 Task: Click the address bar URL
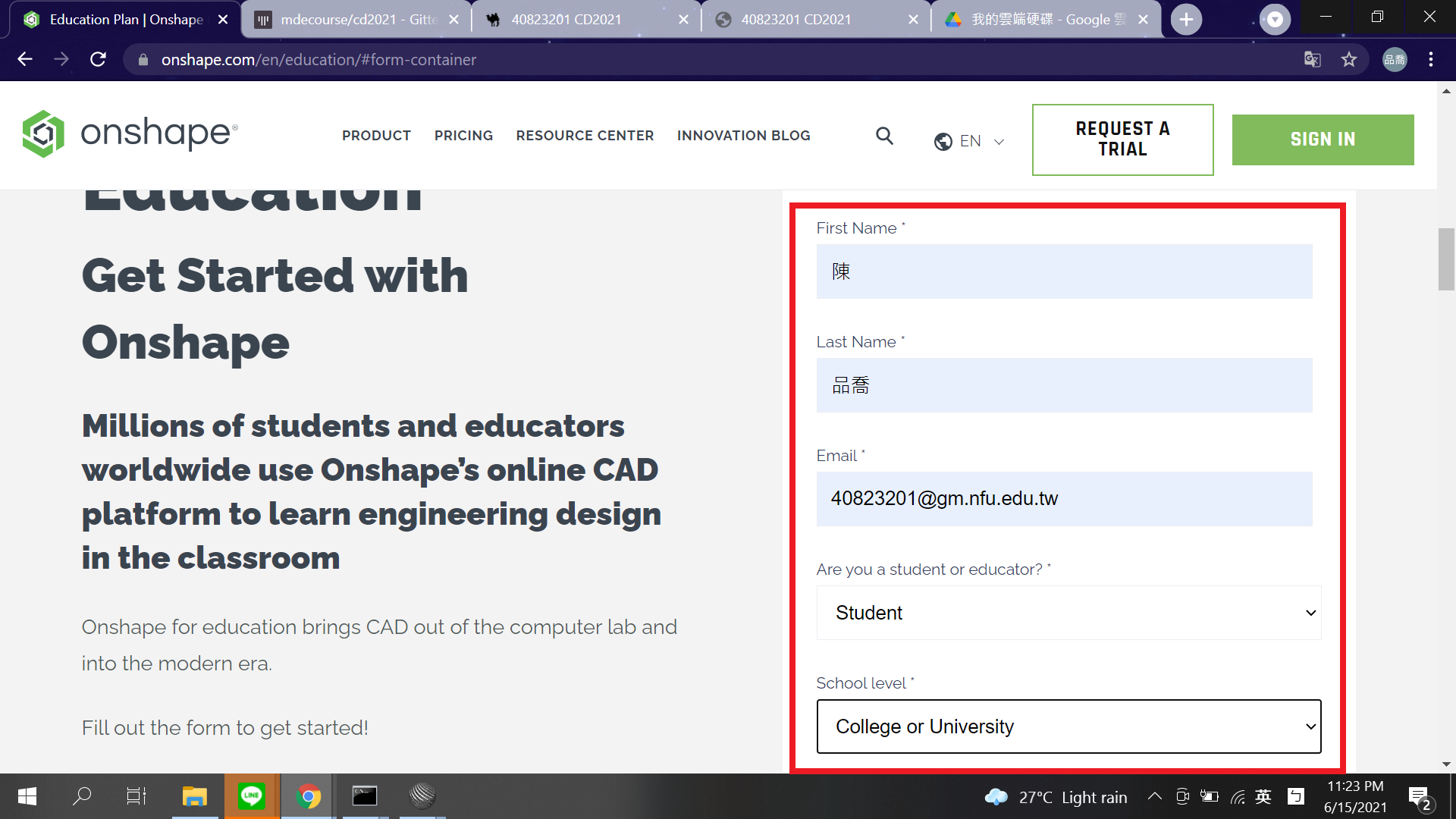(x=318, y=59)
